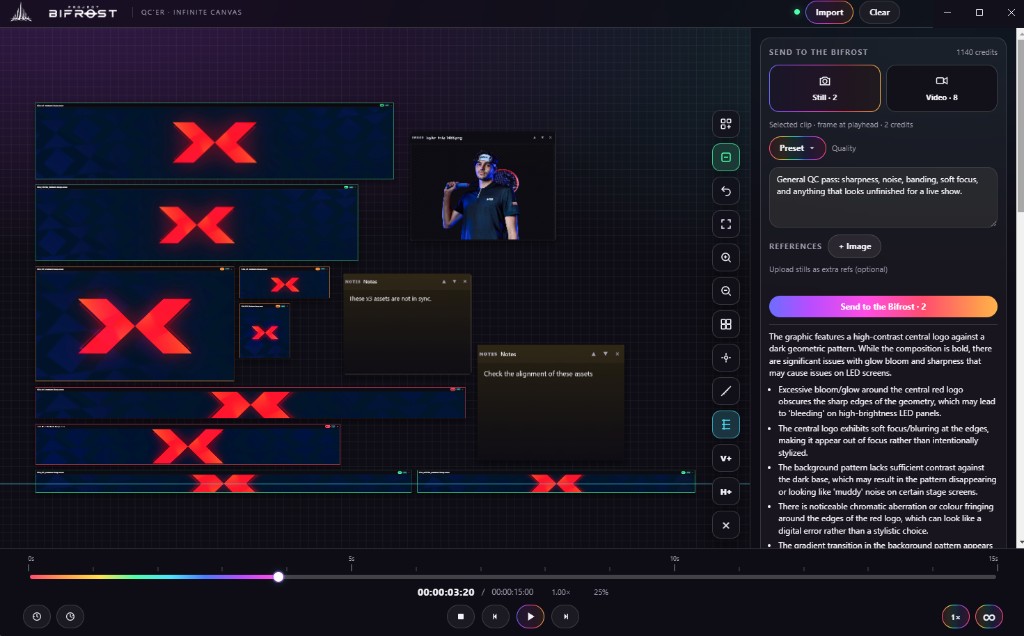Select the small square red X clip
1024x636 pixels.
(264, 331)
